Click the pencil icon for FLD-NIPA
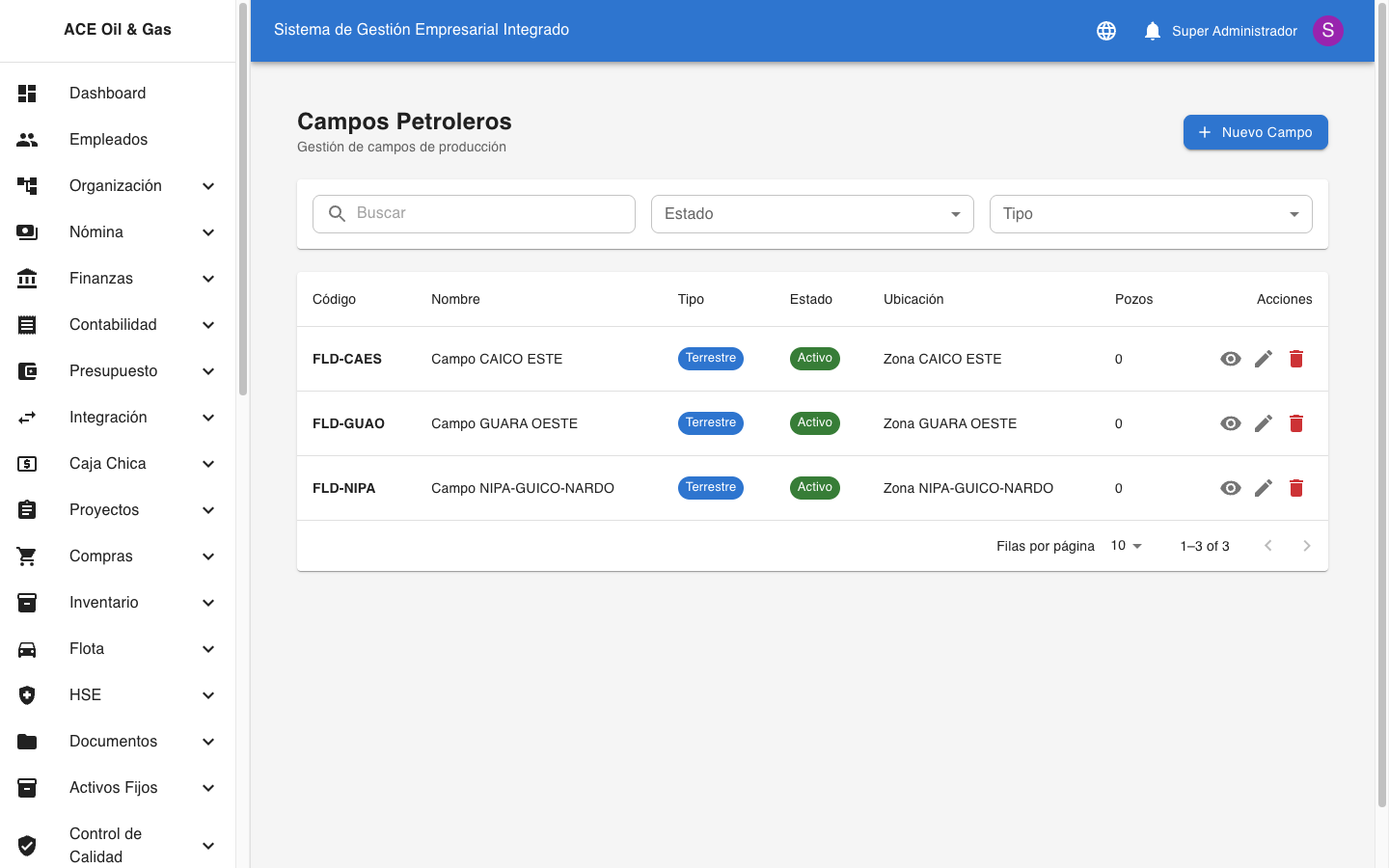Viewport: 1389px width, 868px height. [1263, 488]
